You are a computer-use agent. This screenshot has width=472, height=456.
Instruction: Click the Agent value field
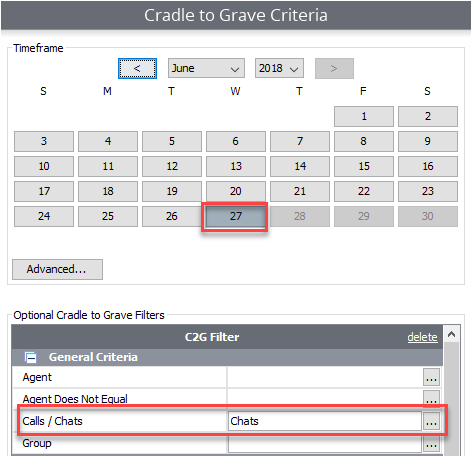[325, 377]
